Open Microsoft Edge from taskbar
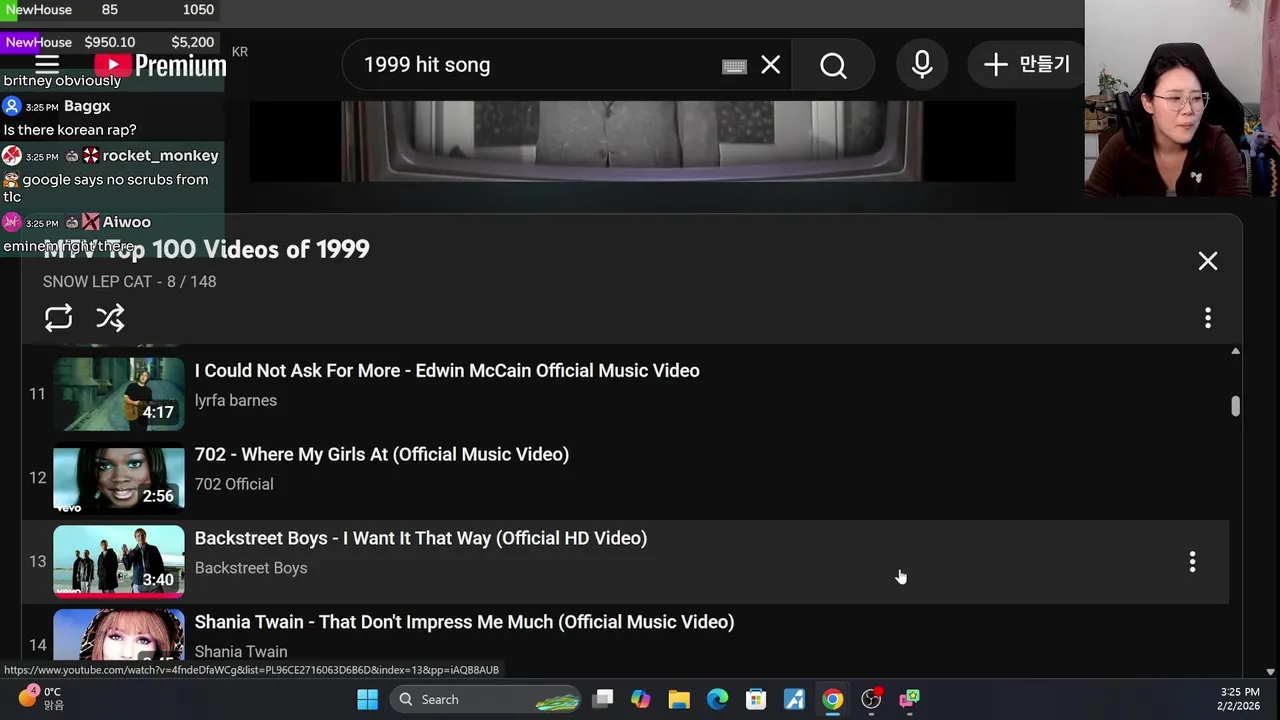 (x=717, y=699)
